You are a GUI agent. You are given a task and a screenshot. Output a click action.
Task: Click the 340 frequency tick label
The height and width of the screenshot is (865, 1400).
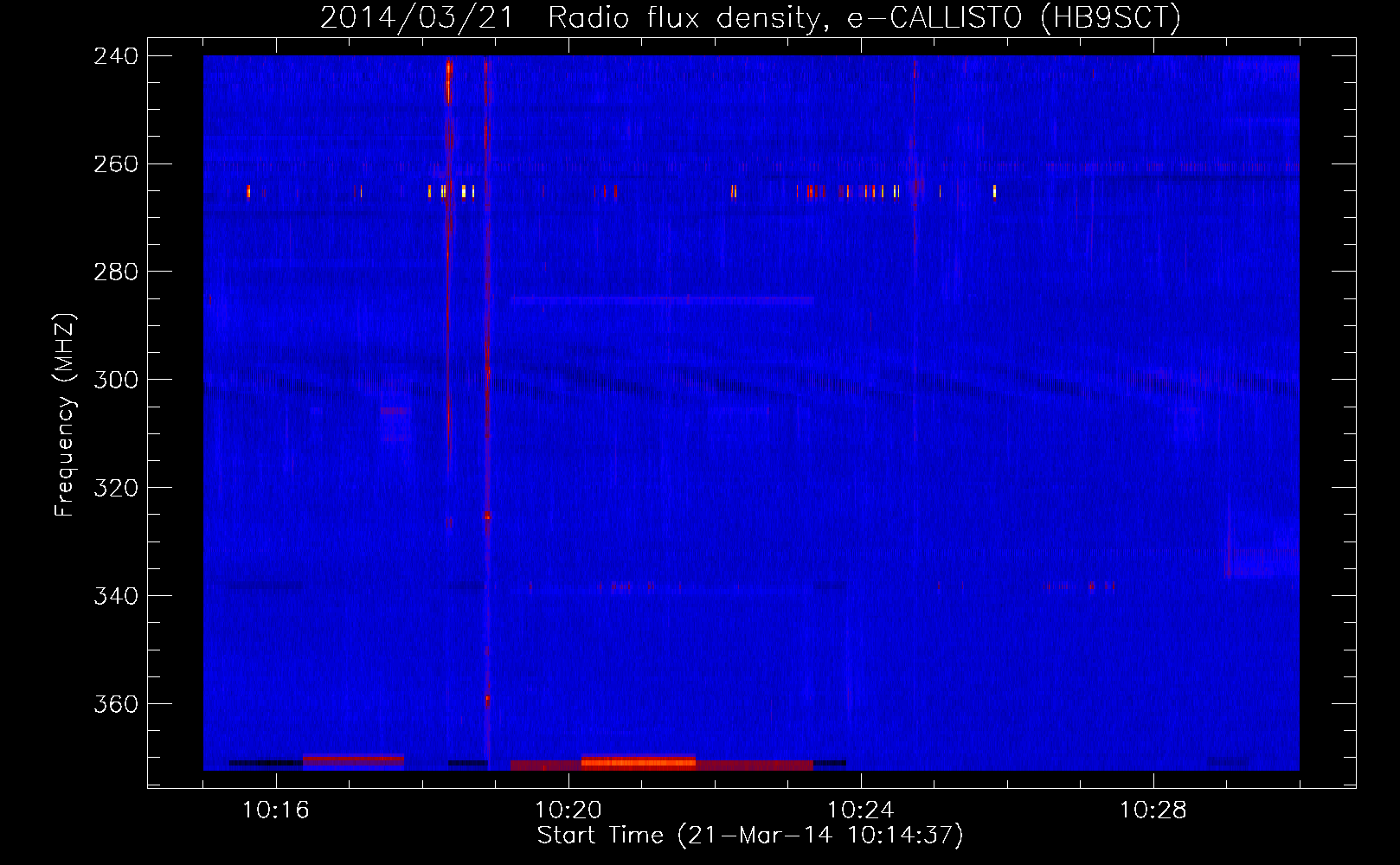116,596
